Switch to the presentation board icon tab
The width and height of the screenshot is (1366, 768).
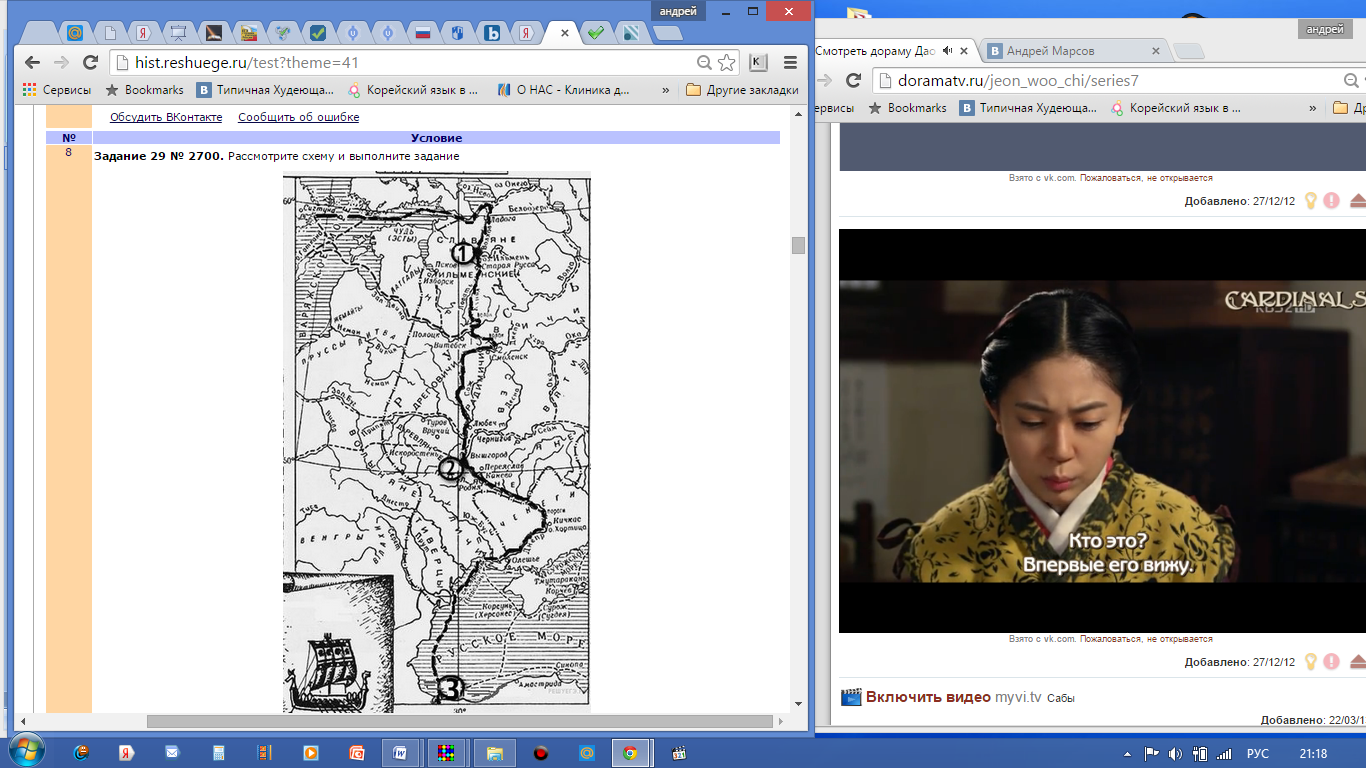click(x=178, y=33)
